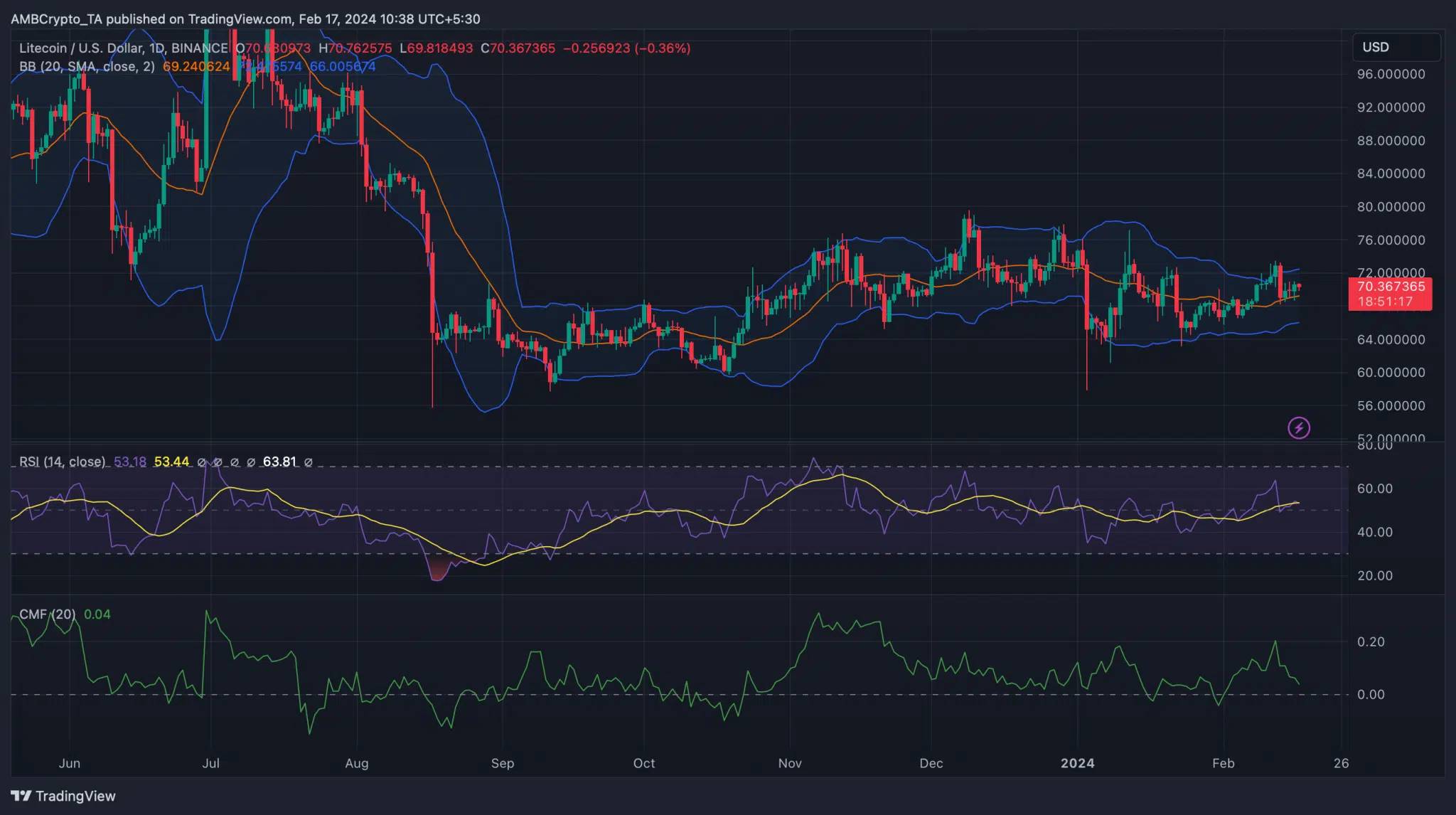Click the Aug label on time axis

click(x=356, y=763)
